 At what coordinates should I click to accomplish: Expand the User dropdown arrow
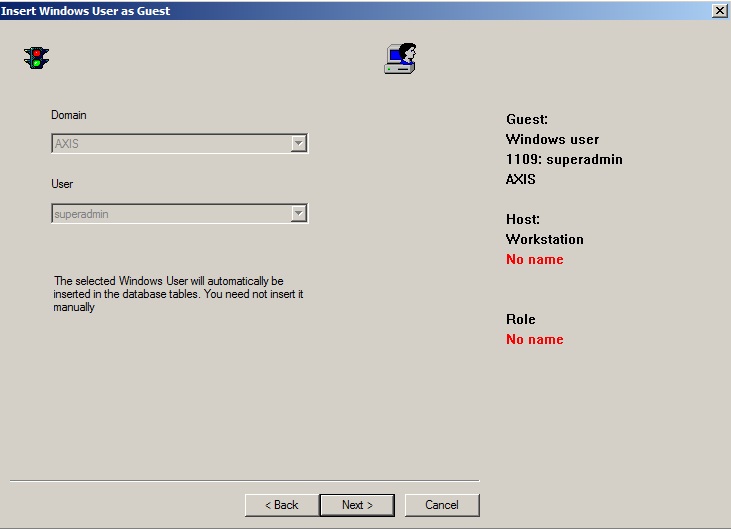coord(298,213)
